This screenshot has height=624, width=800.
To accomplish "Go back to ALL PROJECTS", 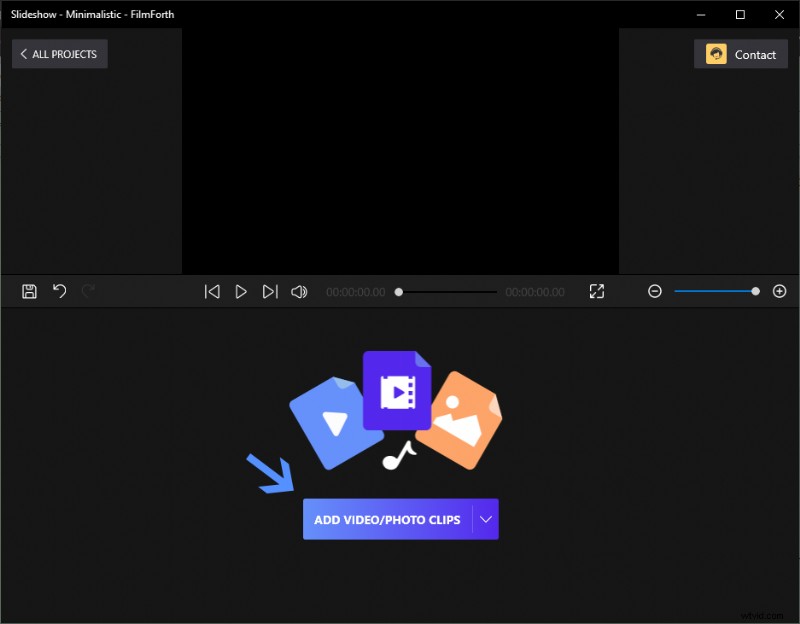I will 59,54.
